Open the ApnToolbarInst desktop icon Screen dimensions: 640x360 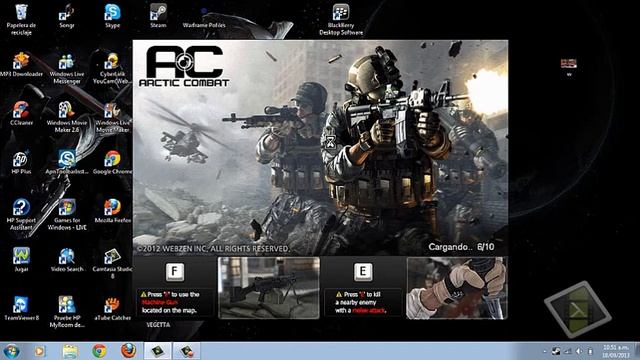click(67, 162)
